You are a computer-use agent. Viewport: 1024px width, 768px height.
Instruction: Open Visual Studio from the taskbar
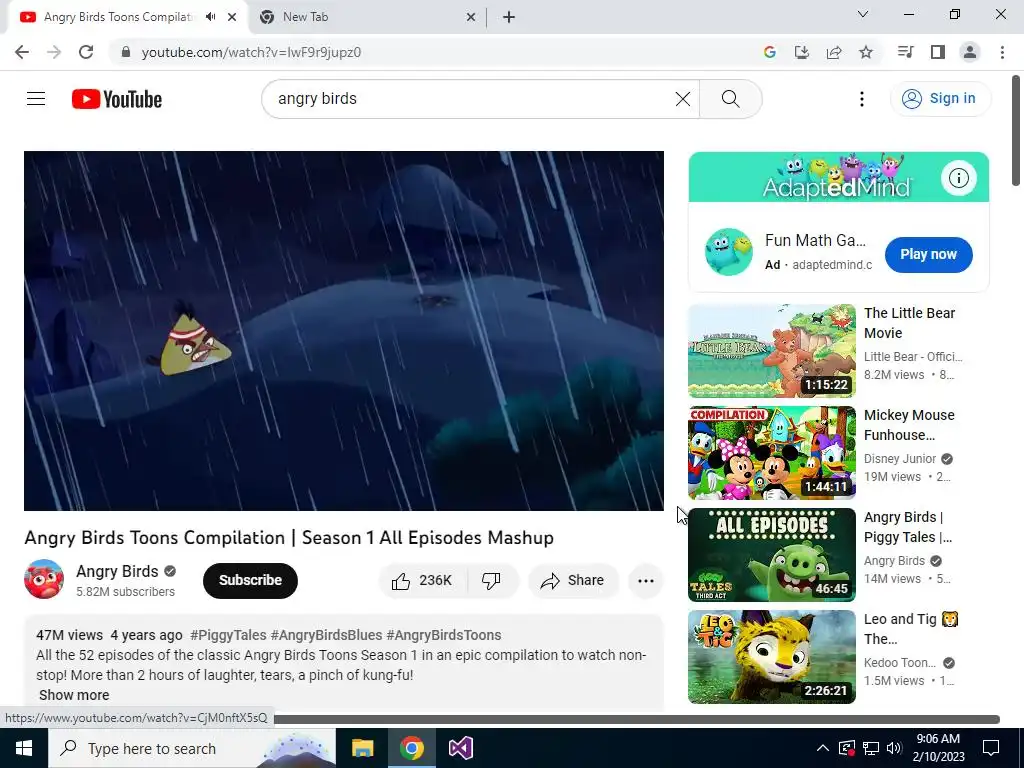[460, 748]
